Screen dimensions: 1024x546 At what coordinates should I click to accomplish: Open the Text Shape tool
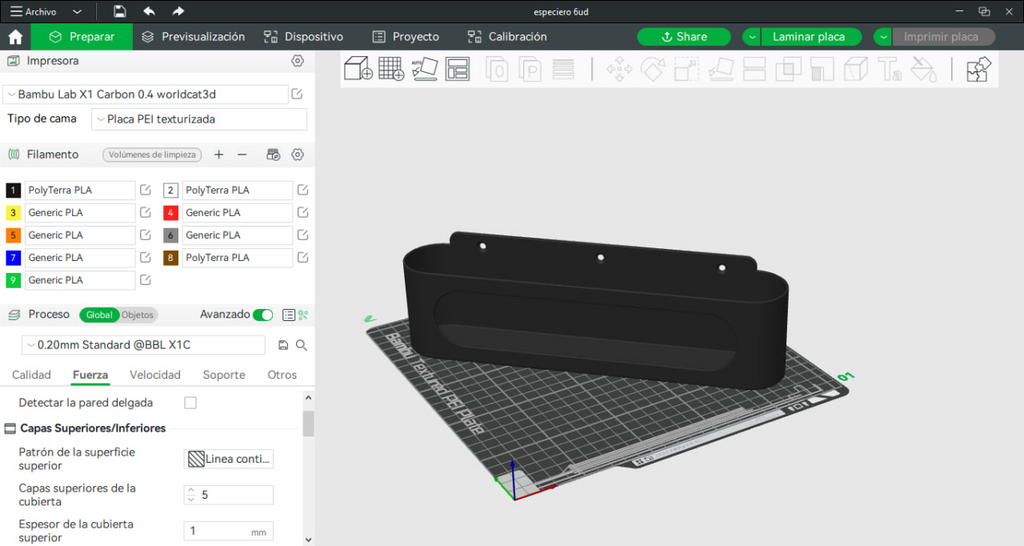889,69
